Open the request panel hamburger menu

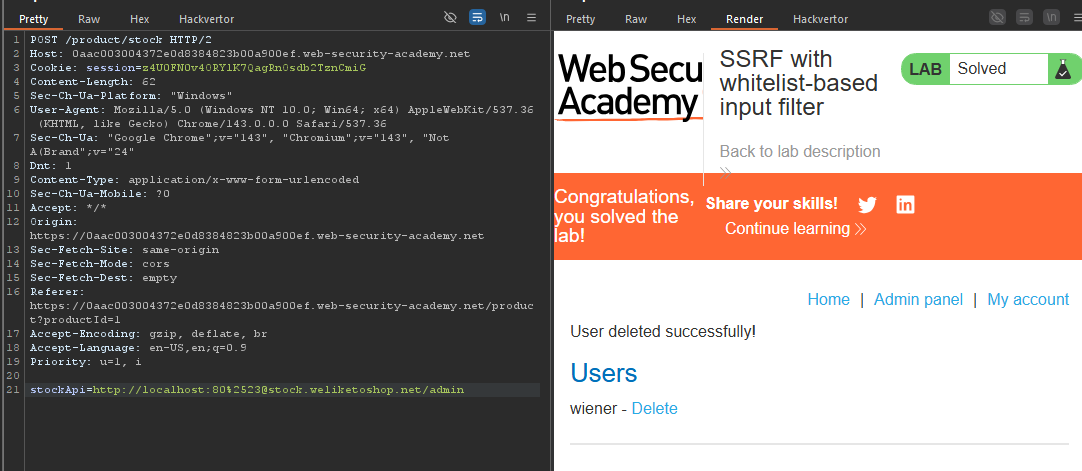531,18
